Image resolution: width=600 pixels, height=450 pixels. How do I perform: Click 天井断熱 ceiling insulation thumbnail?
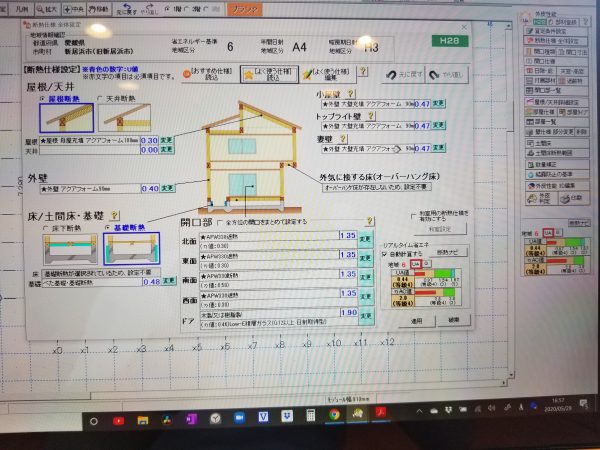[124, 118]
